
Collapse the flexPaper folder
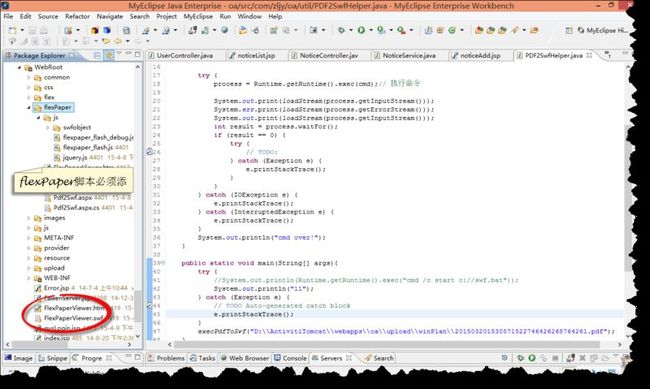pyautogui.click(x=29, y=107)
